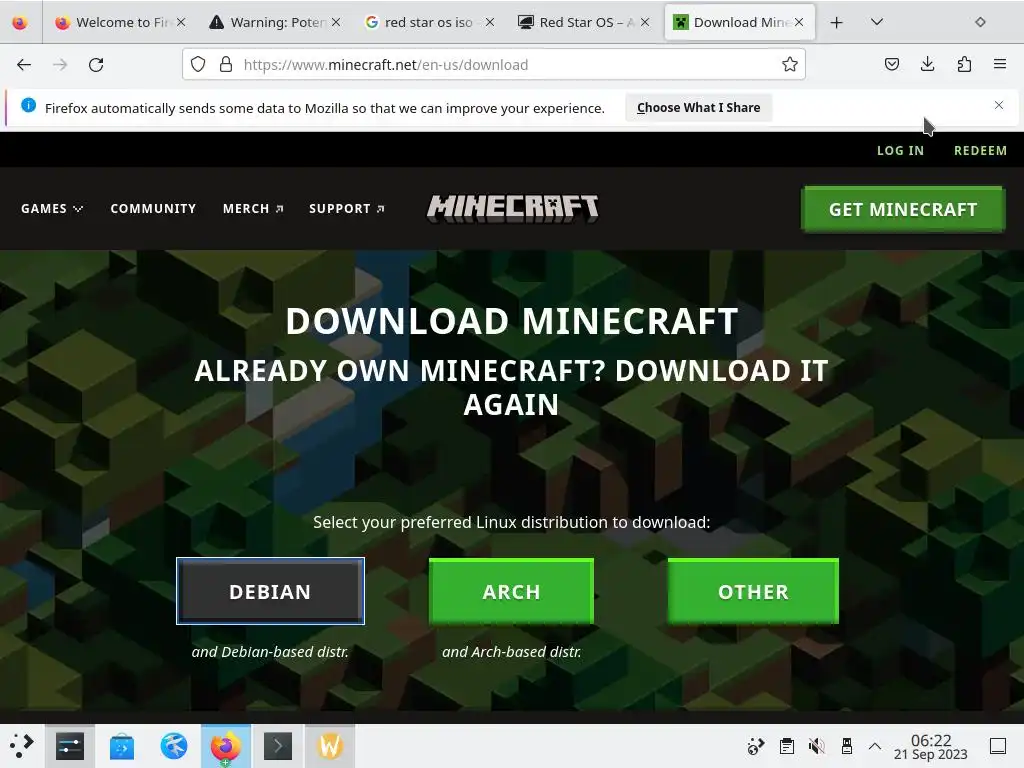The width and height of the screenshot is (1024, 768).
Task: Launch Konqueror browser from taskbar
Action: point(174,746)
